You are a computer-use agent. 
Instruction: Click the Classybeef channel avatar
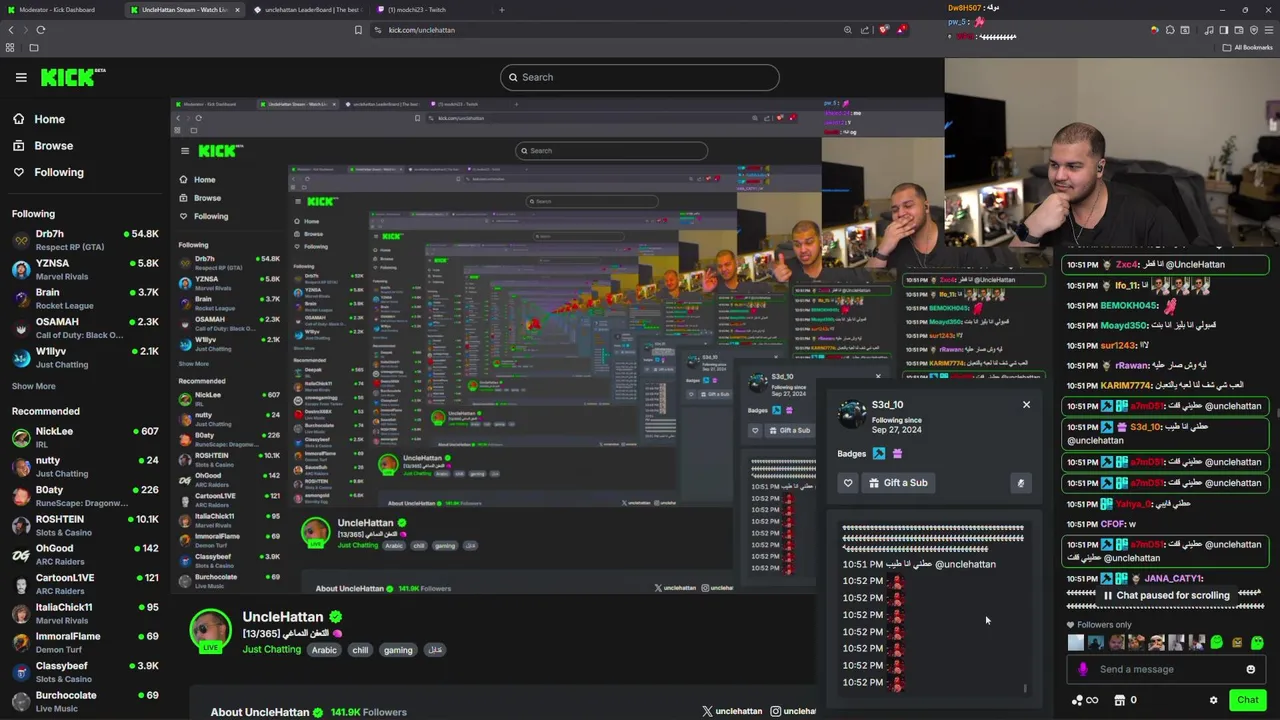21,671
